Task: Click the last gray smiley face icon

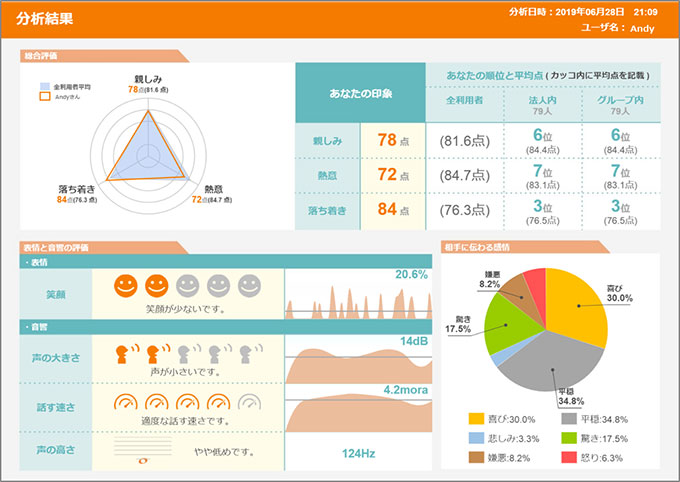Action: [249, 286]
